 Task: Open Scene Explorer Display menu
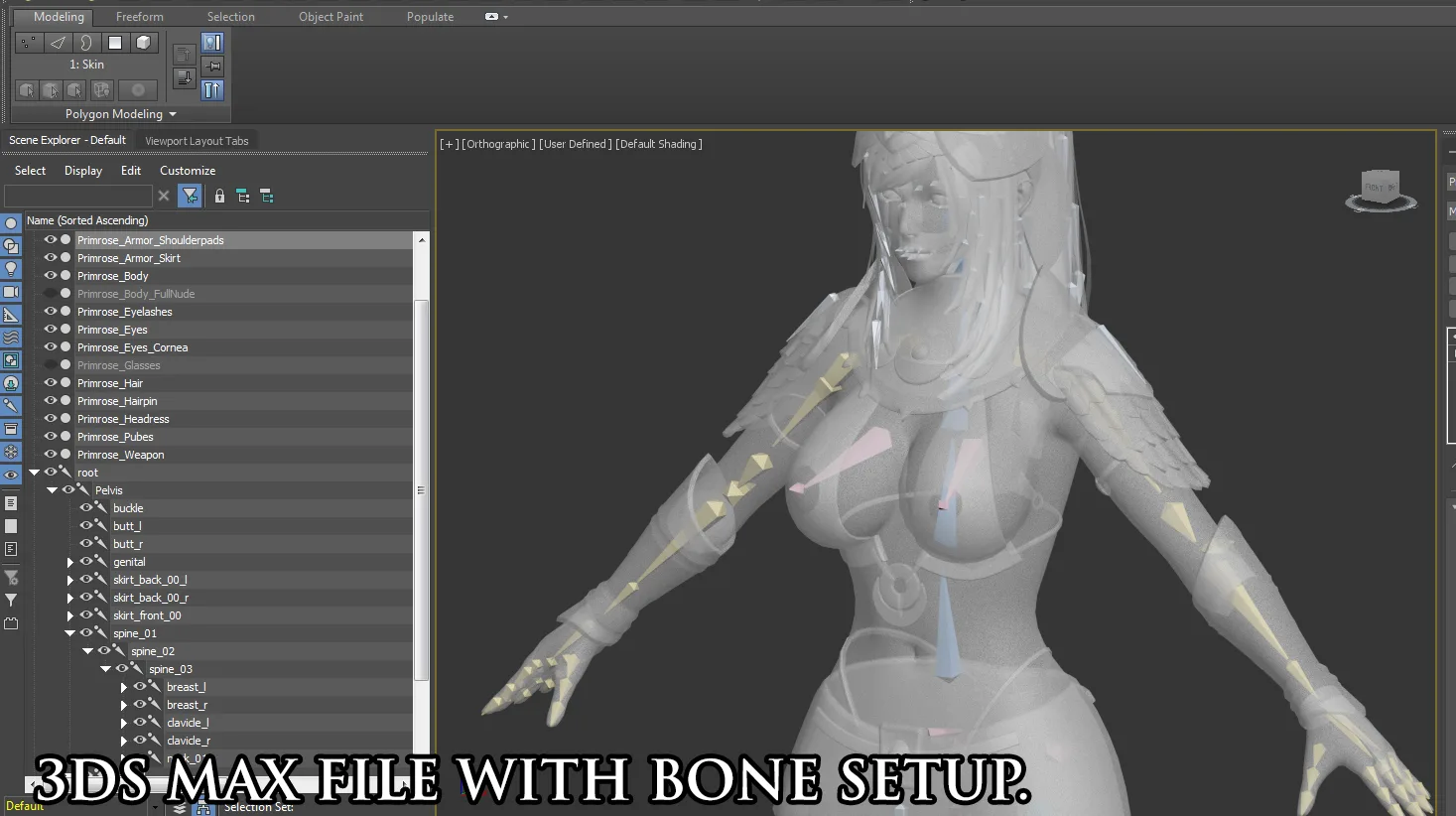click(x=83, y=171)
